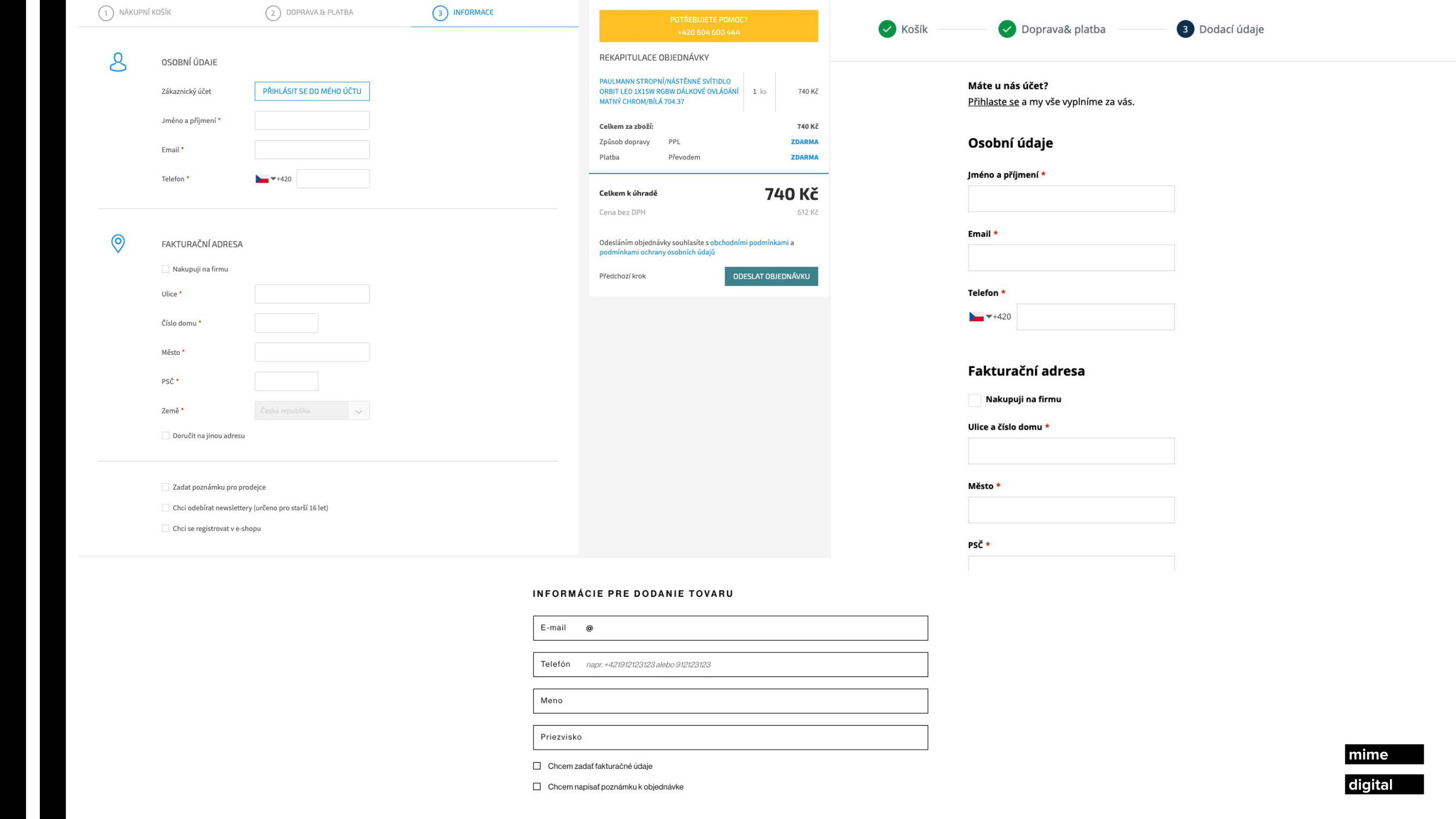Image resolution: width=1456 pixels, height=819 pixels.
Task: Click the green check icon next to Košík
Action: pos(887,29)
